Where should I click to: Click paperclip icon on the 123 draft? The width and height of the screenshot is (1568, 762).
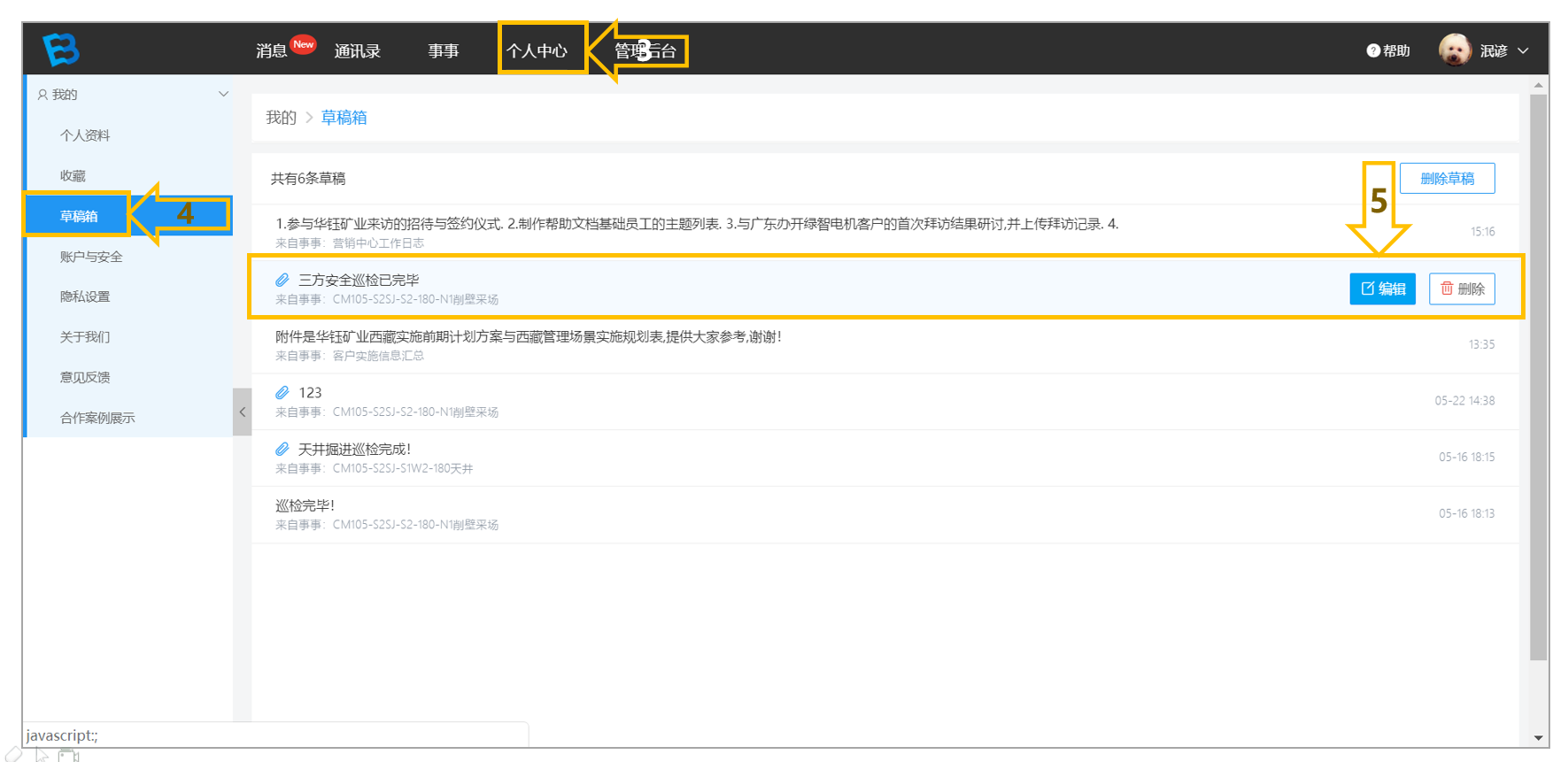coord(282,392)
